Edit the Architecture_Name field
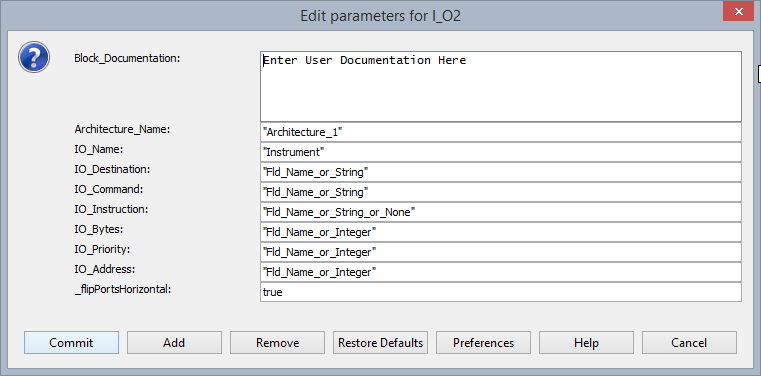The image size is (761, 376). [501, 132]
